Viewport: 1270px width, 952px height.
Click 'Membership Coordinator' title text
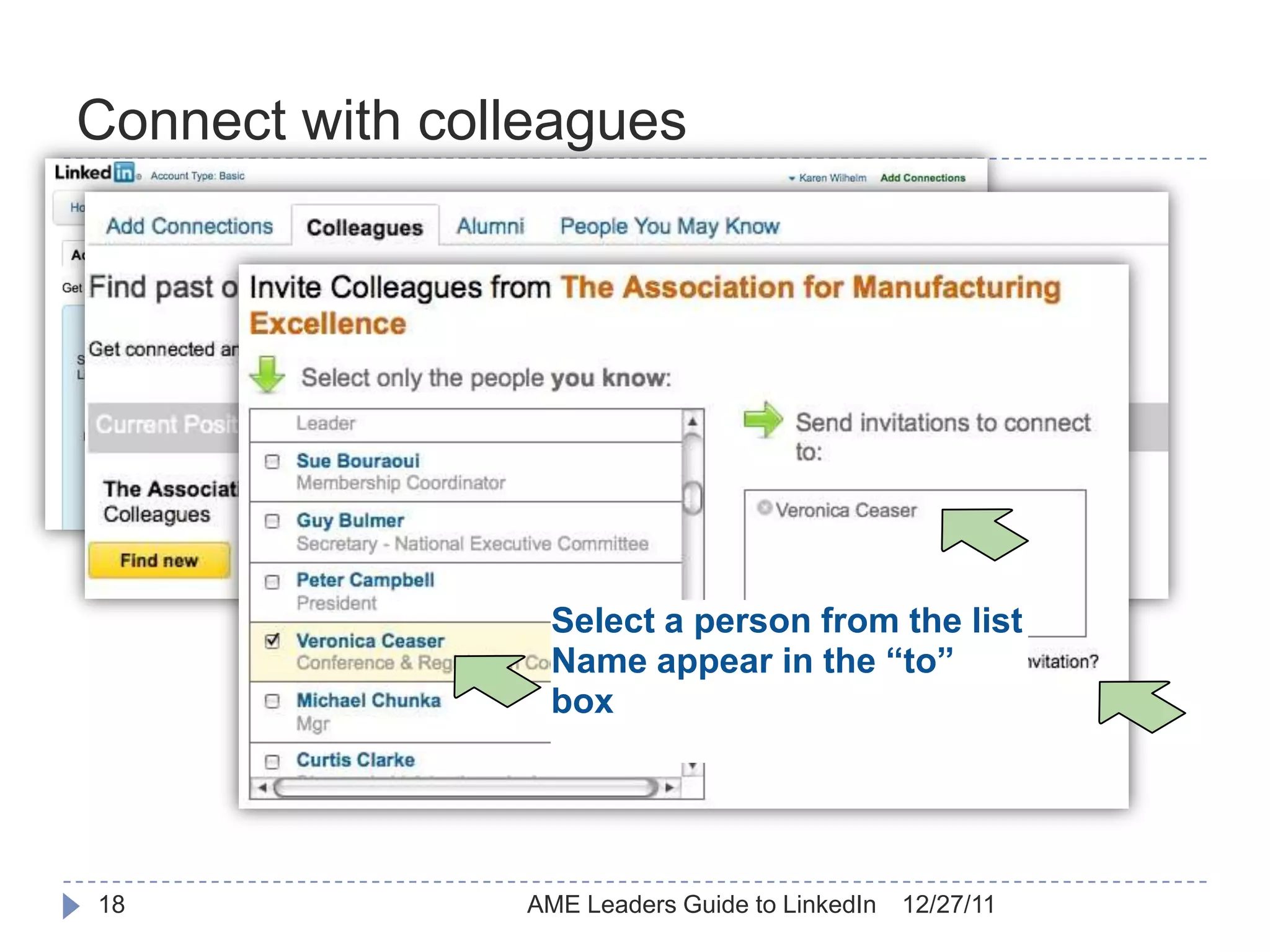pos(401,483)
